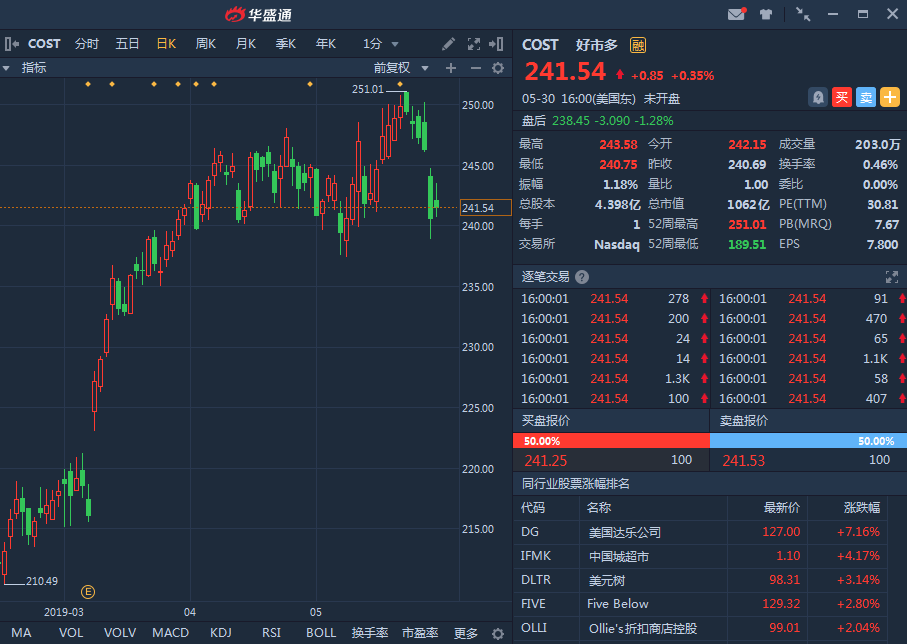This screenshot has height=644, width=907.
Task: Select the 年K chart tab
Action: (326, 44)
